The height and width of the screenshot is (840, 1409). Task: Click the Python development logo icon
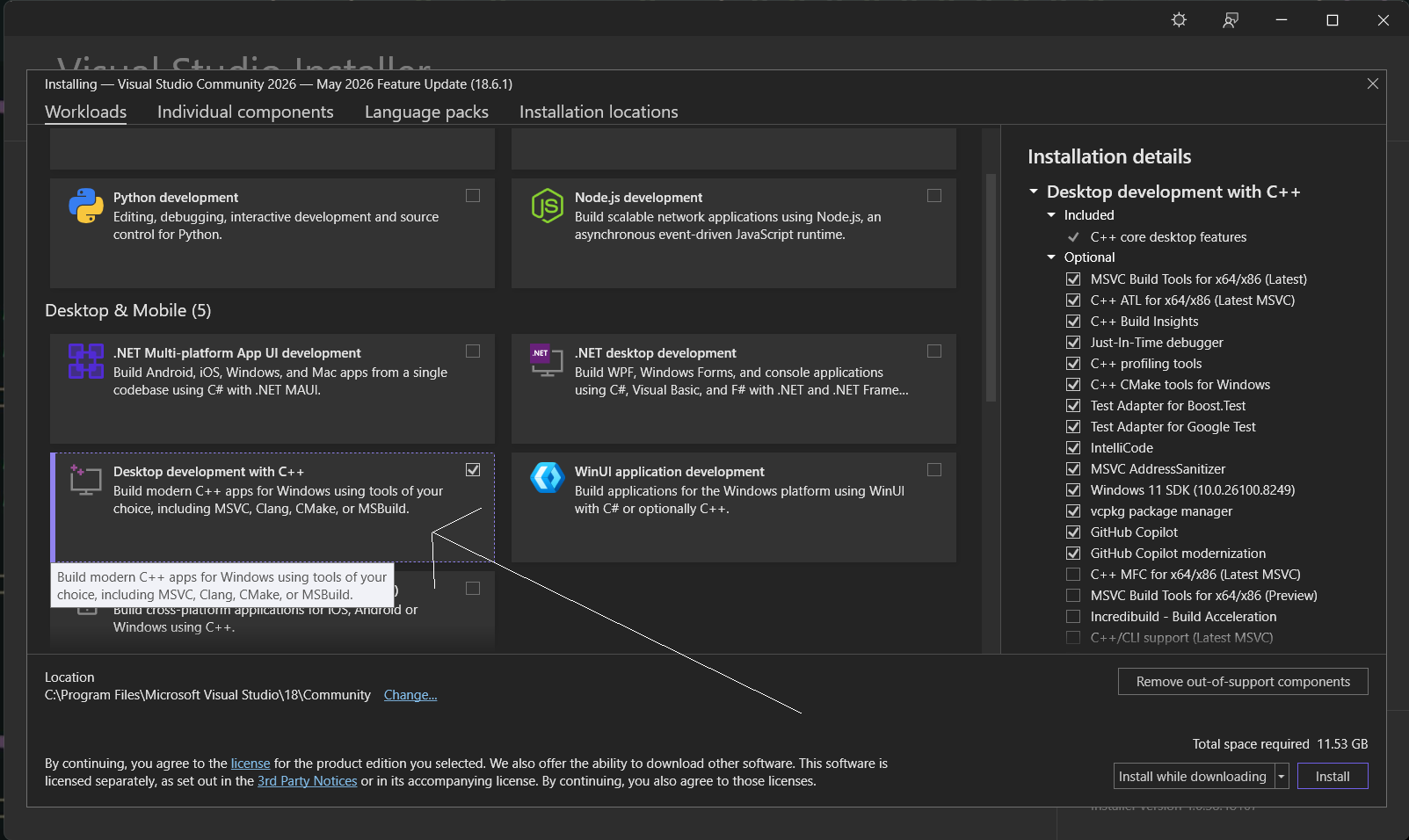point(86,206)
